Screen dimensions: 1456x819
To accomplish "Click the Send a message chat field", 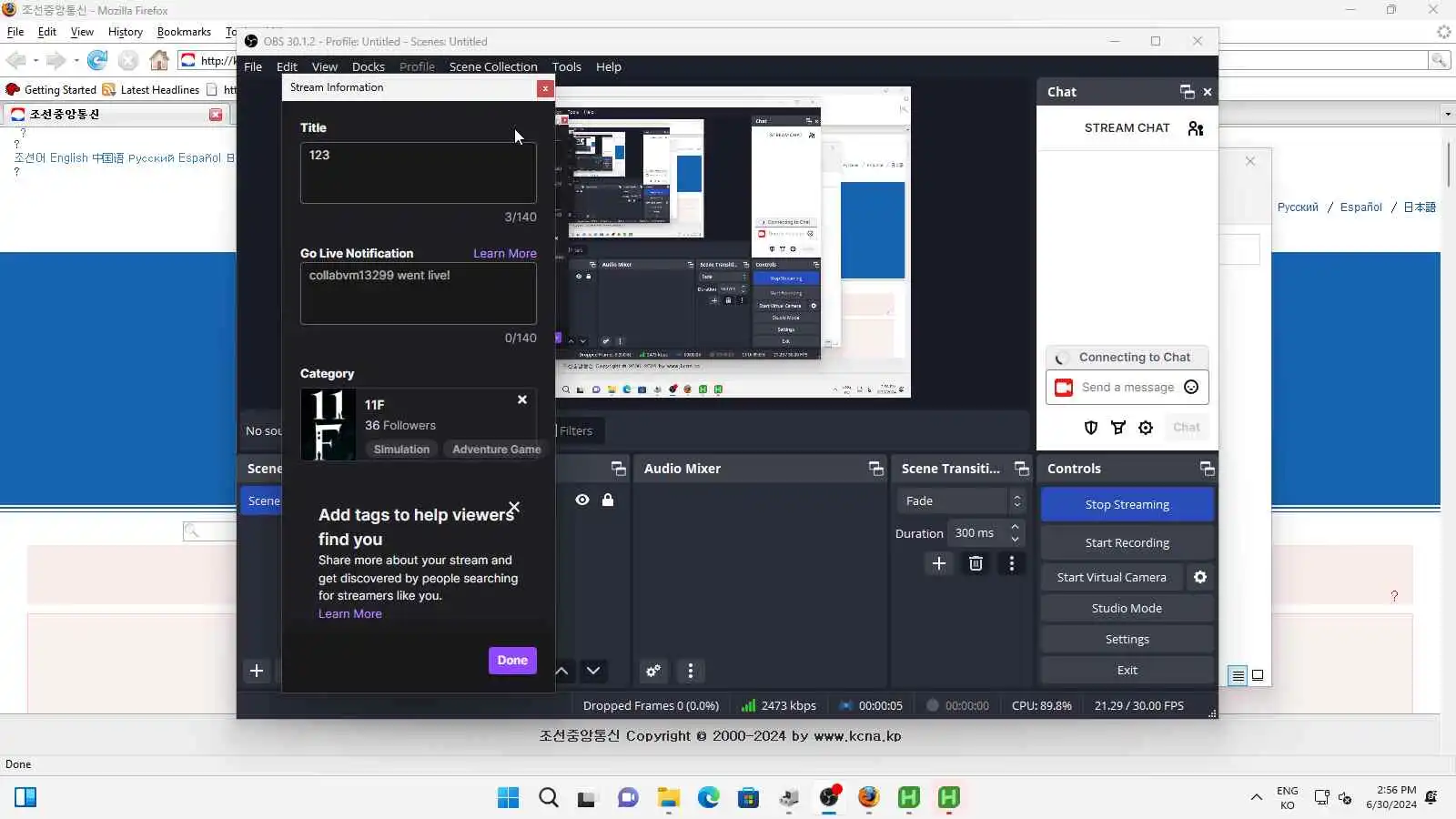I will coord(1127,388).
